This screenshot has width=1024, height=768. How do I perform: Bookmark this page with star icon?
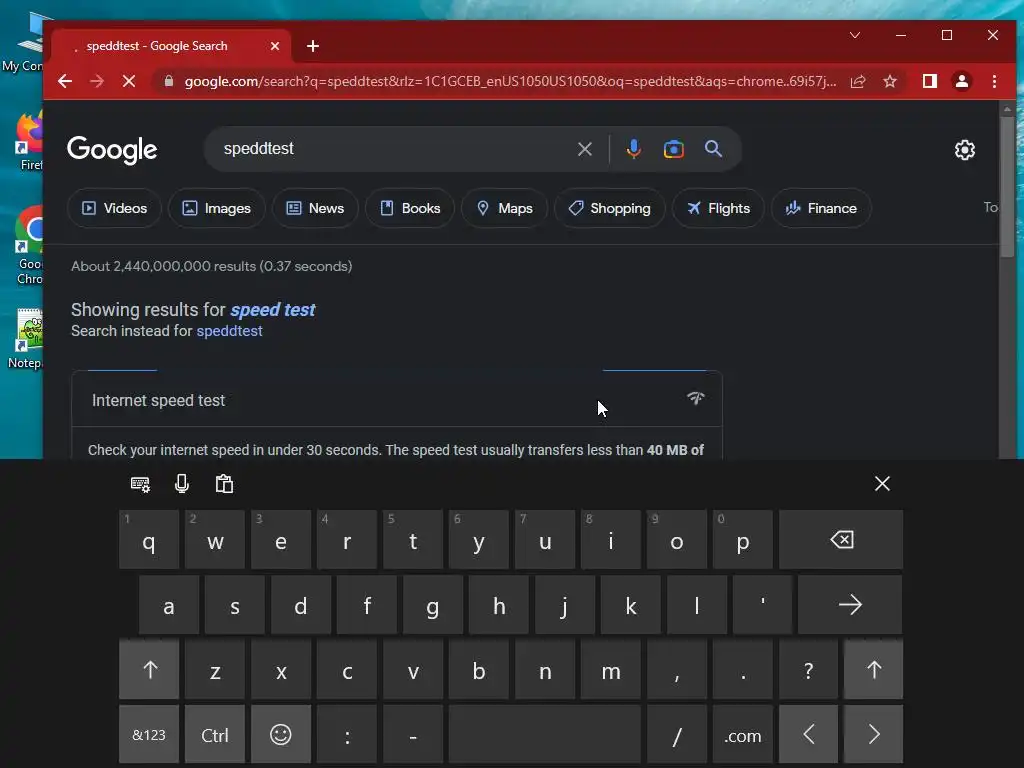889,81
